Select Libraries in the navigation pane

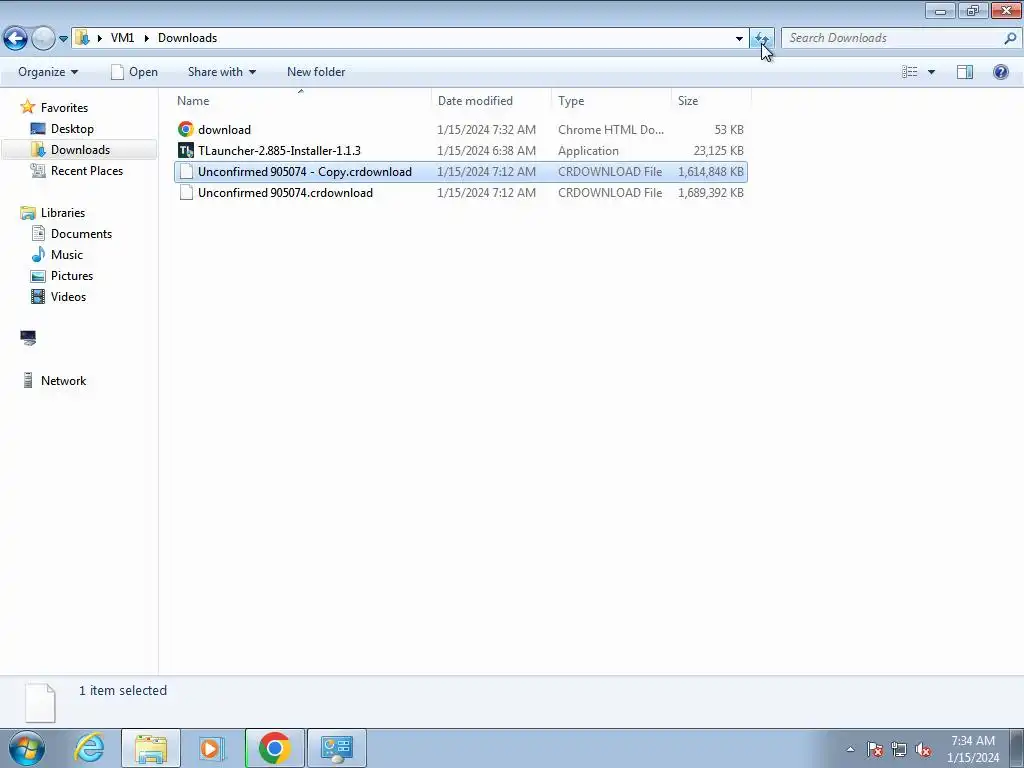(63, 212)
